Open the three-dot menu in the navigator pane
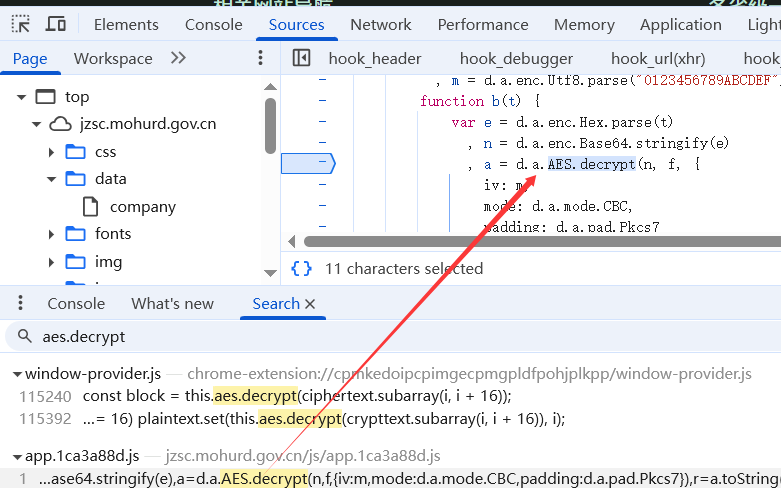Image resolution: width=781 pixels, height=499 pixels. click(x=261, y=58)
